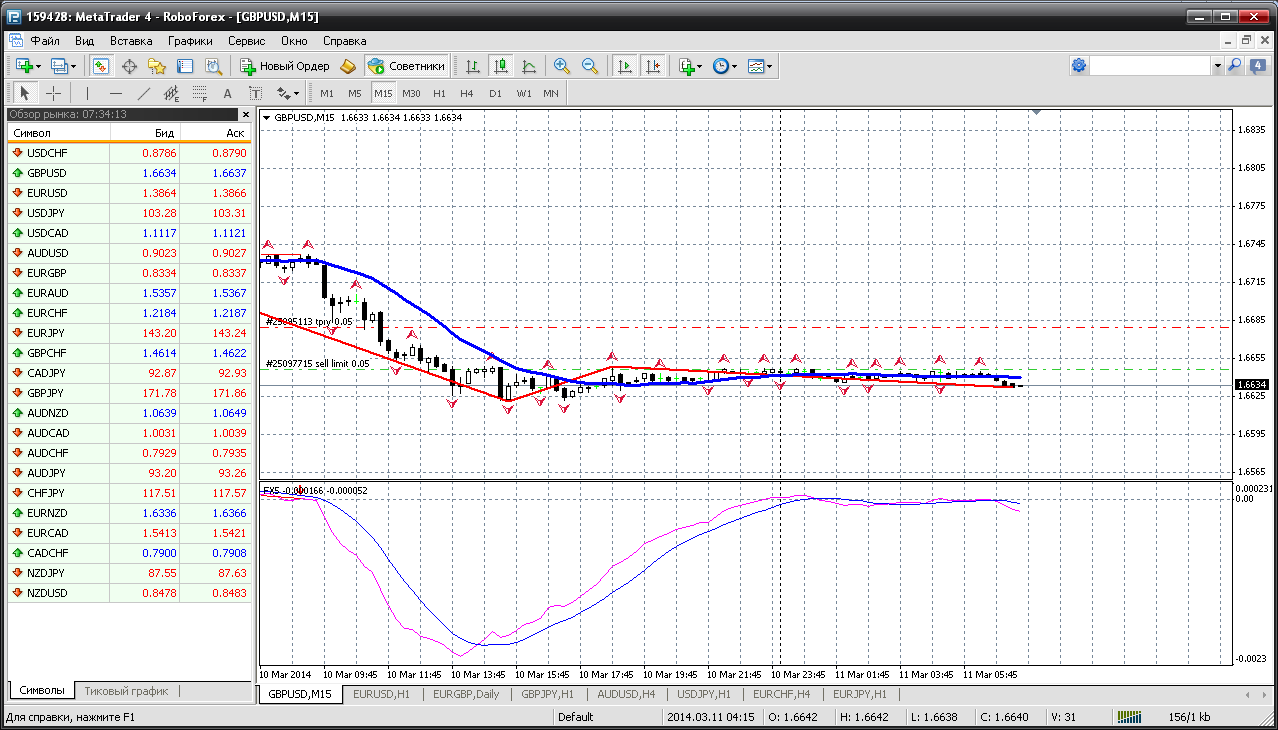1278x730 pixels.
Task: Click the toolbar search input field
Action: [x=1150, y=66]
